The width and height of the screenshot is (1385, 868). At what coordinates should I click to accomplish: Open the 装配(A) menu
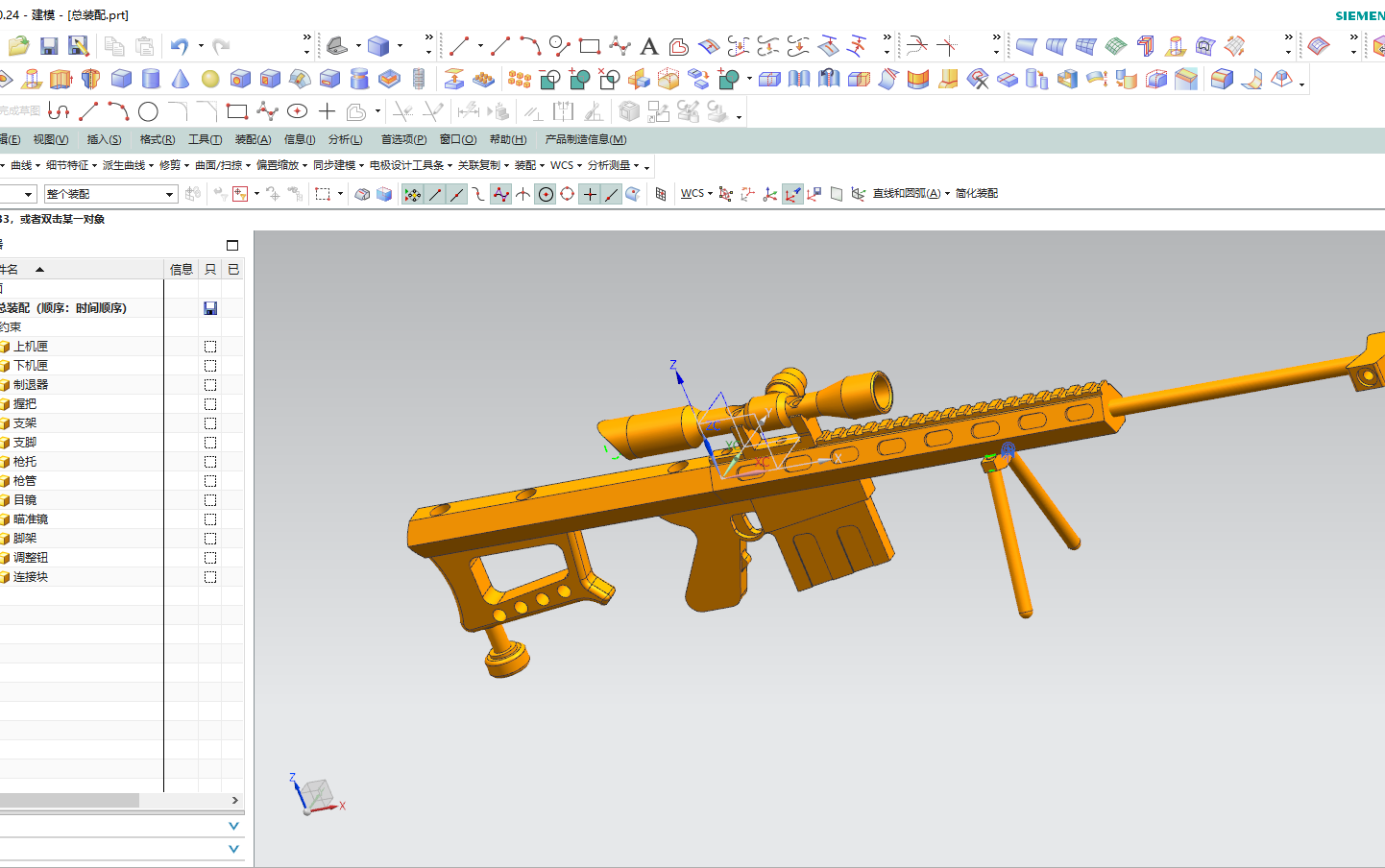(253, 139)
